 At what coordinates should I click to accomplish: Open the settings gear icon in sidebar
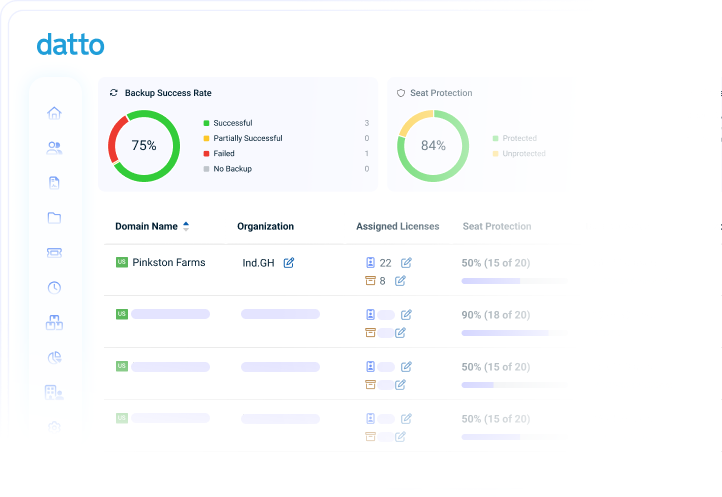(x=54, y=427)
